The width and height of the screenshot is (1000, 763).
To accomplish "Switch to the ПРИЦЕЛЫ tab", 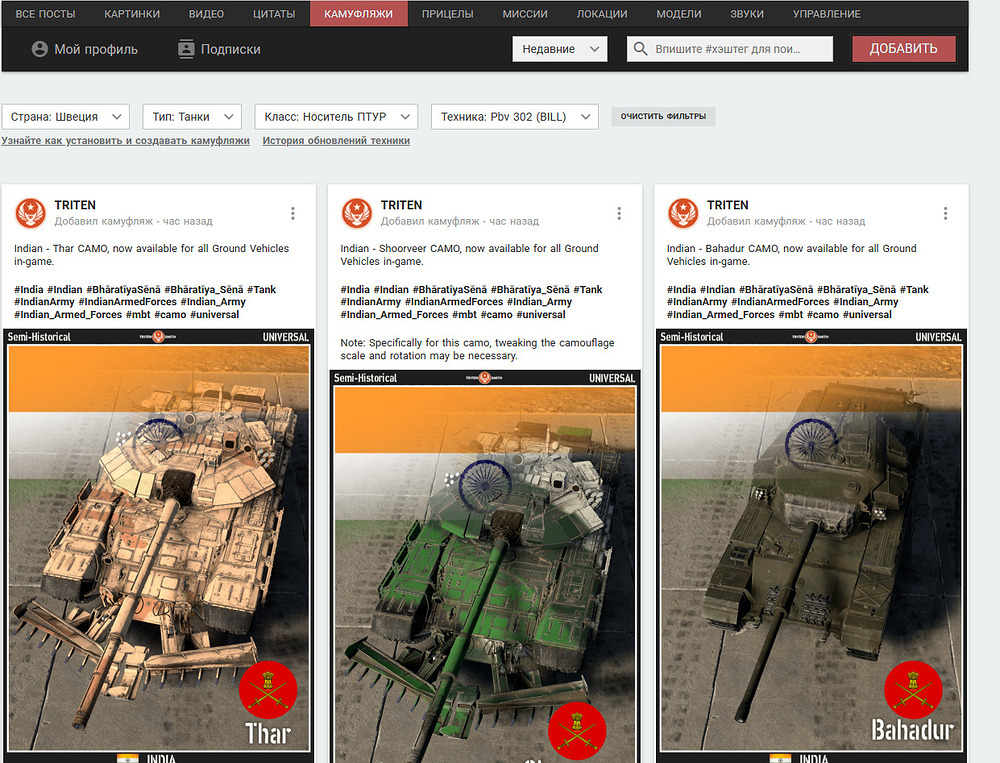I will click(x=448, y=14).
